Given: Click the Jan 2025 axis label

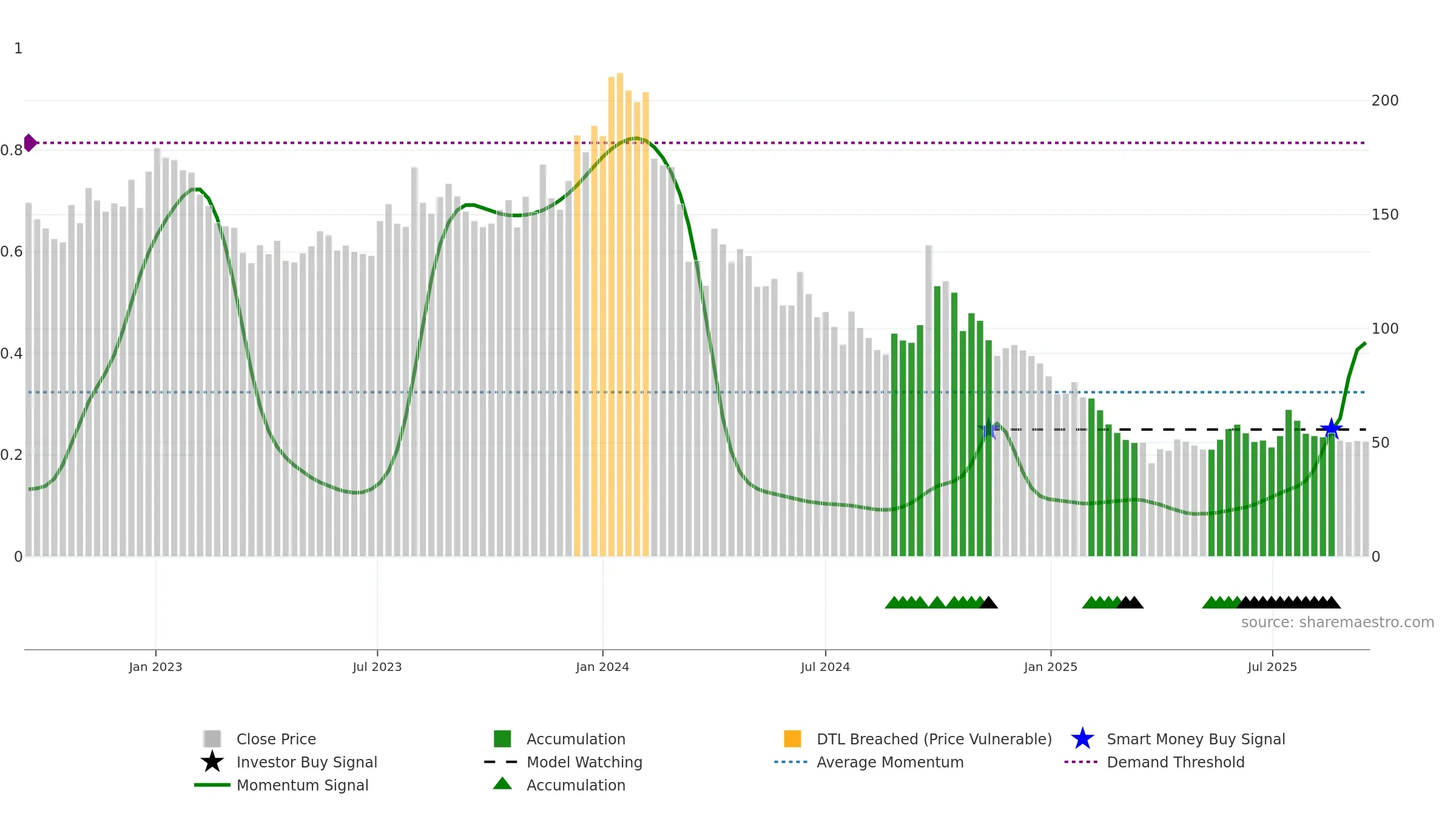Looking at the screenshot, I should click(x=1051, y=667).
